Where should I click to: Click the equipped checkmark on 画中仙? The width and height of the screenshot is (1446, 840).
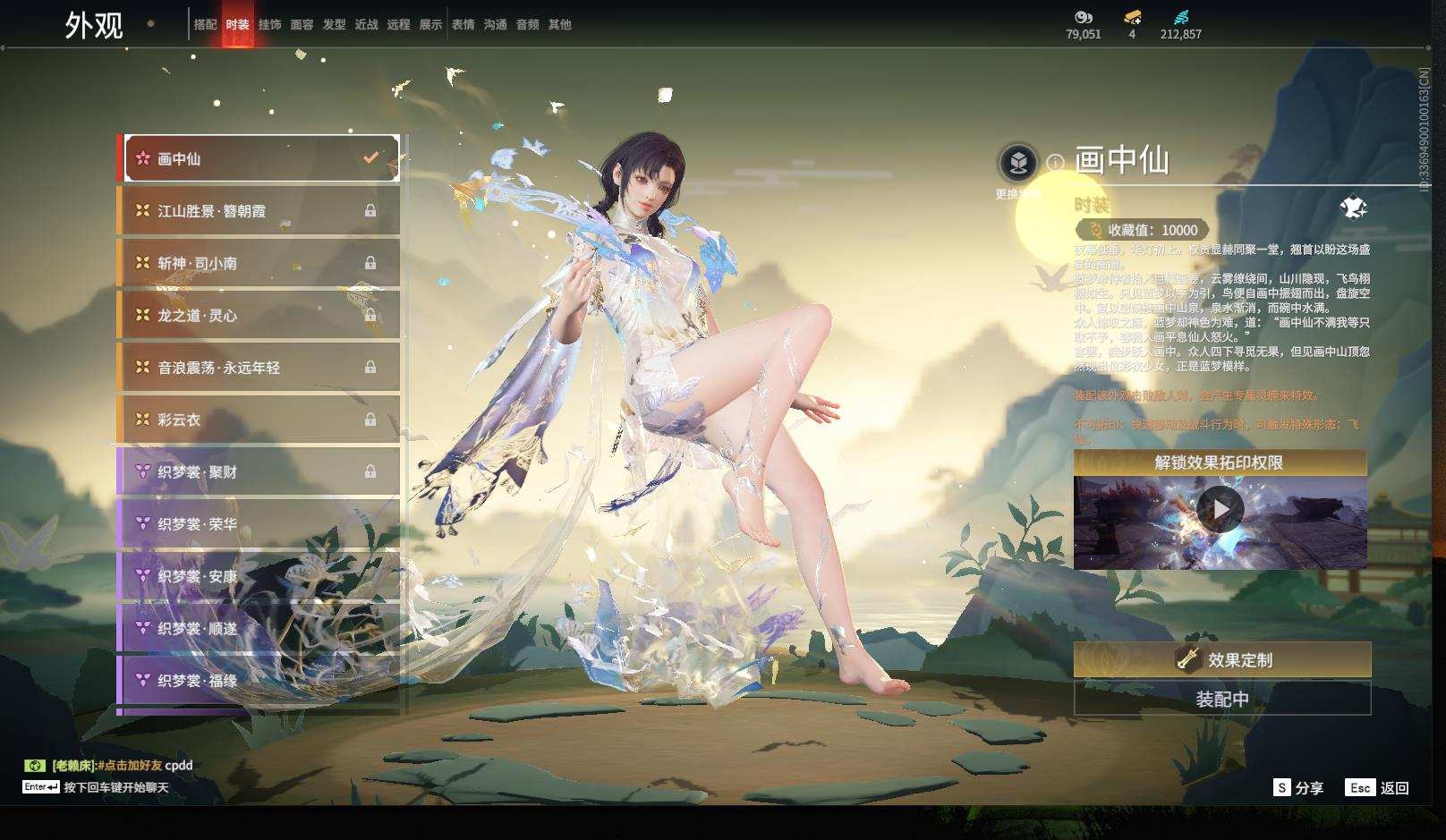click(370, 157)
